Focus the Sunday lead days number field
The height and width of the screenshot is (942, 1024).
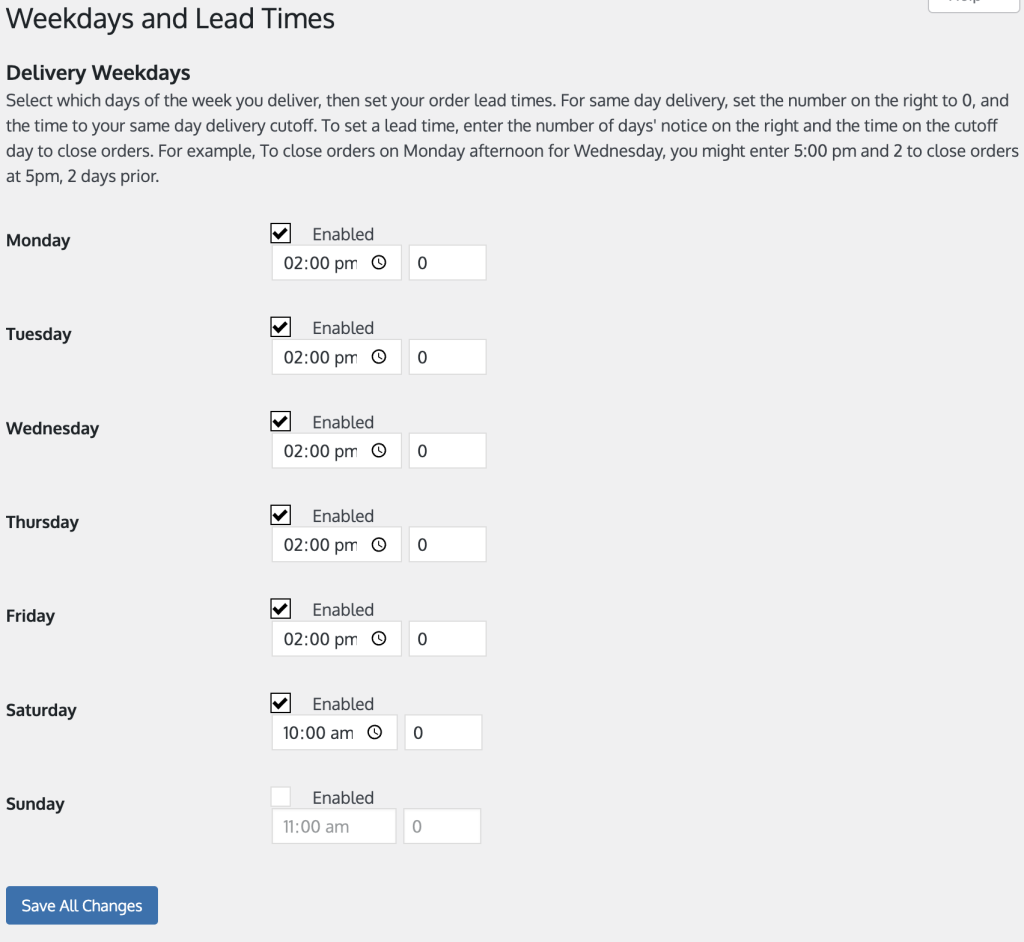click(x=442, y=826)
